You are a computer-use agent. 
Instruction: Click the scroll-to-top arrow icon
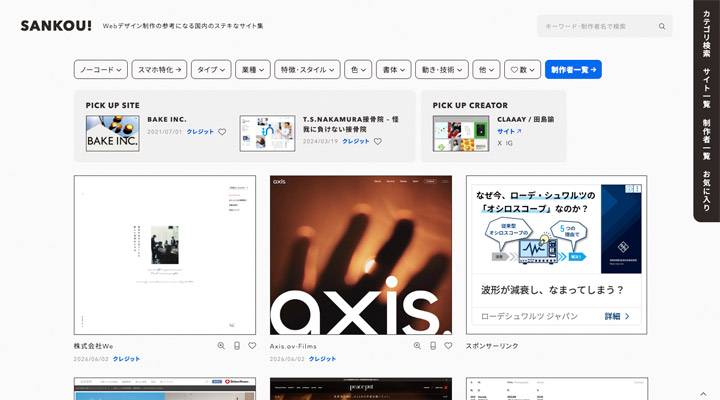coord(703,394)
